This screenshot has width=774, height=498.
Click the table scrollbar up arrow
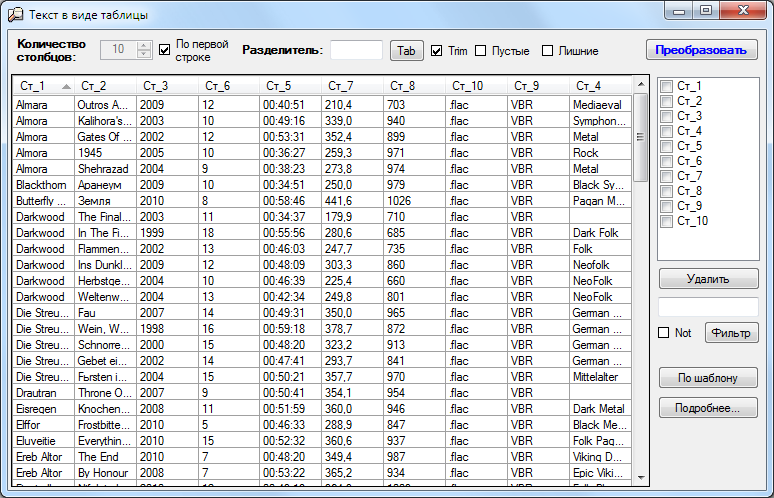tap(641, 84)
